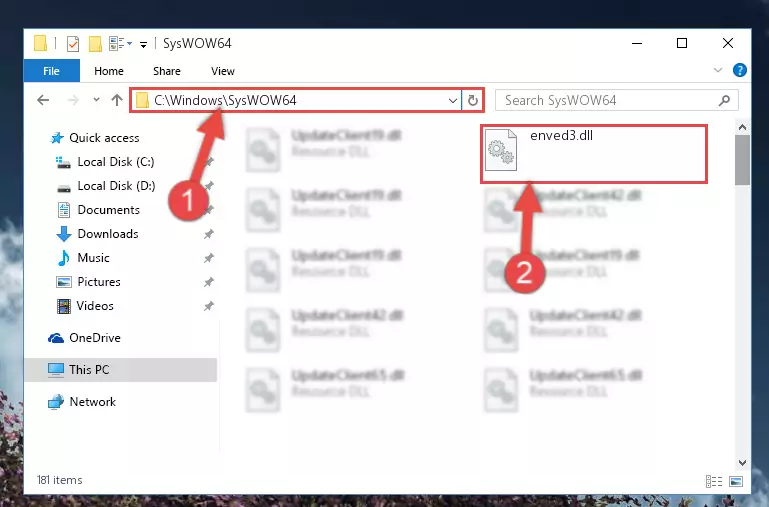Select Local Disk (C:) in Quick access
Image resolution: width=769 pixels, height=507 pixels.
pos(116,162)
